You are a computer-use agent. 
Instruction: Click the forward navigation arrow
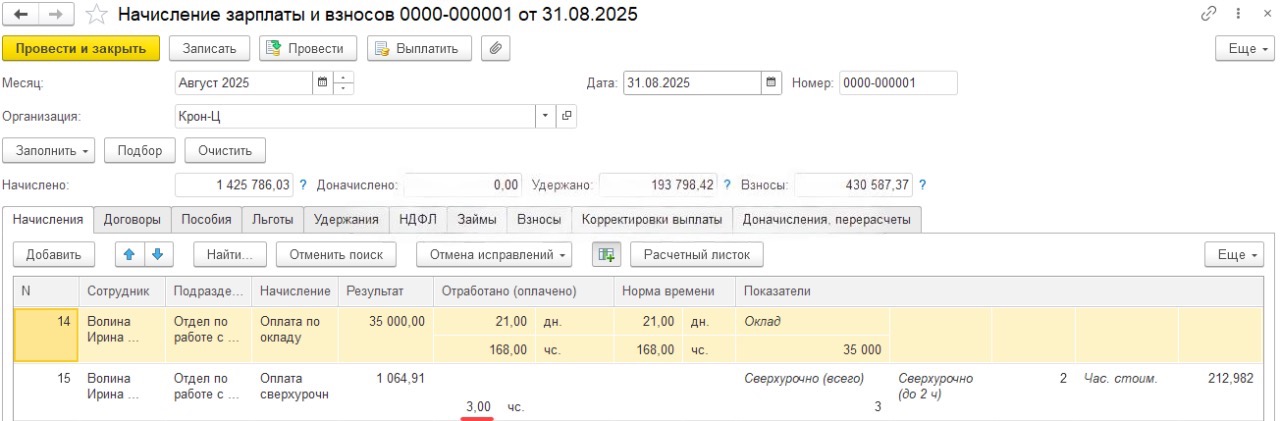(55, 15)
